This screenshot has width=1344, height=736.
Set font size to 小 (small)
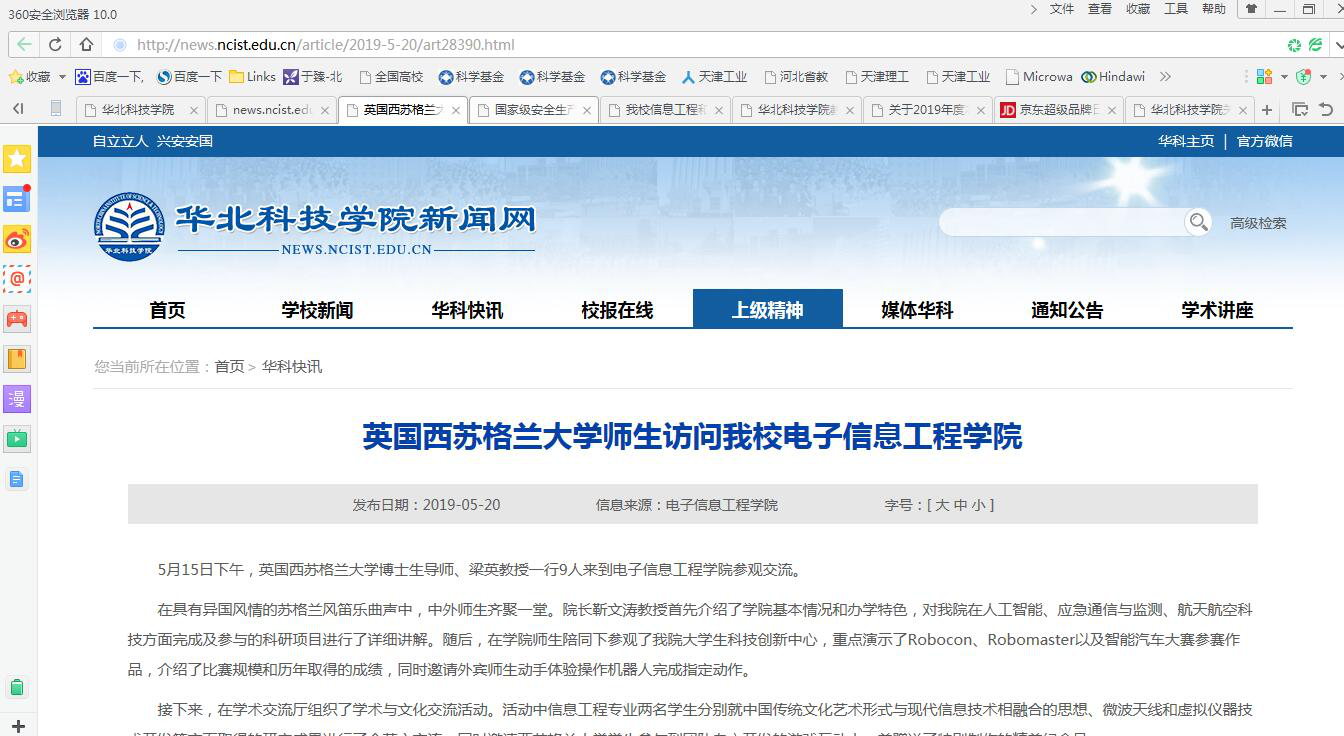click(x=978, y=505)
